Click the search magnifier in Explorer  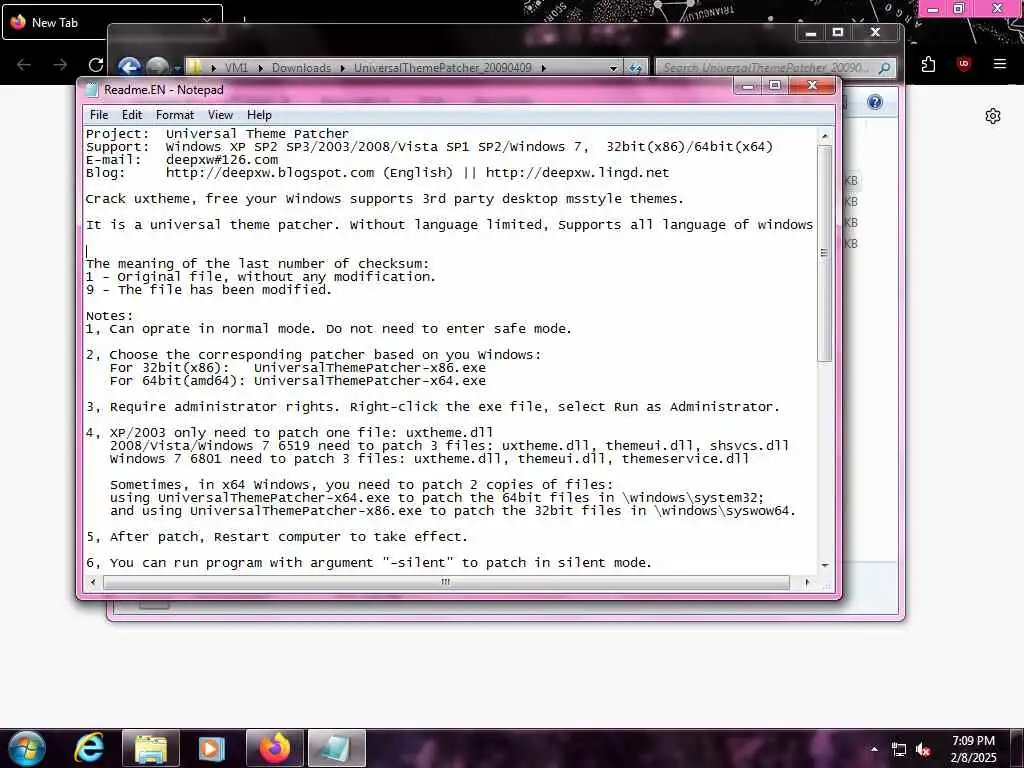(884, 68)
